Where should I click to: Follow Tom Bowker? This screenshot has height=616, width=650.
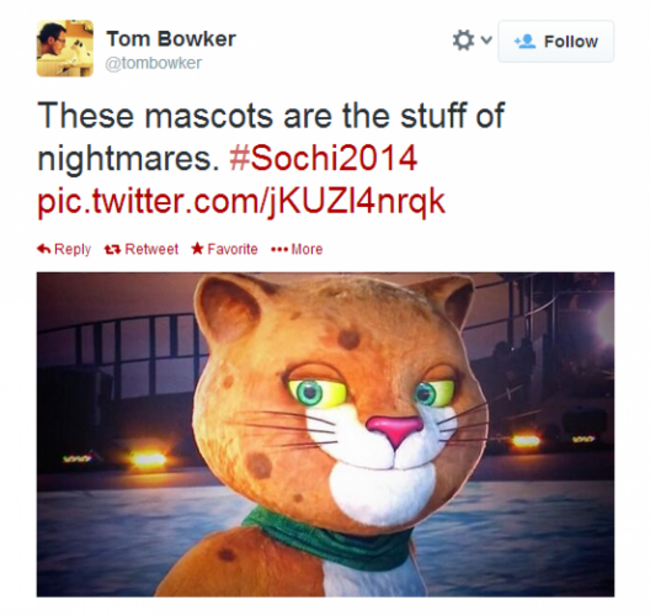point(555,41)
